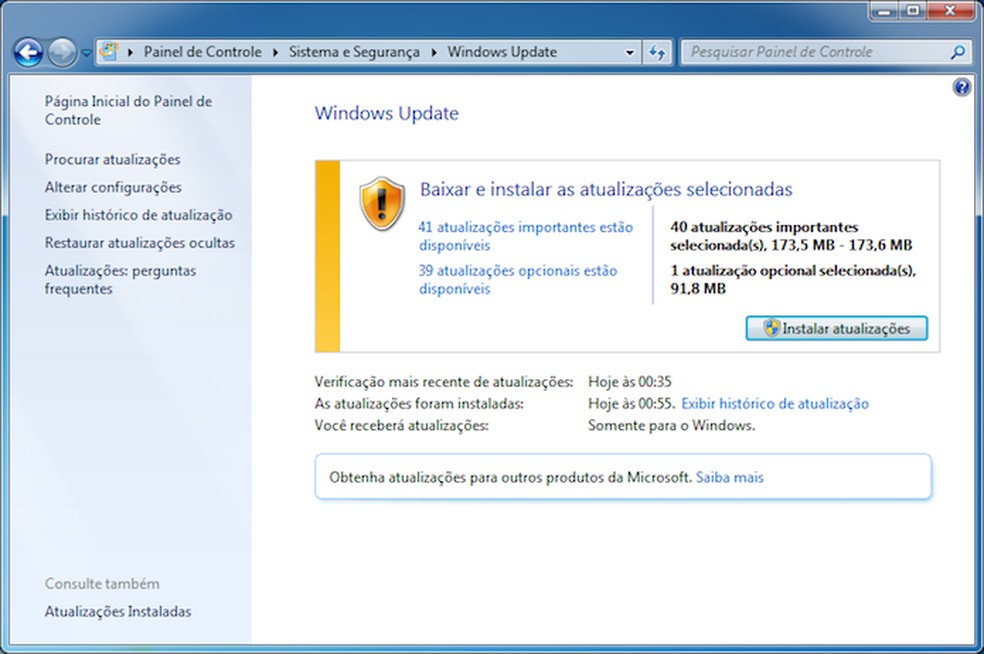Click the magnifier search icon
The width and height of the screenshot is (984, 654).
[x=958, y=52]
